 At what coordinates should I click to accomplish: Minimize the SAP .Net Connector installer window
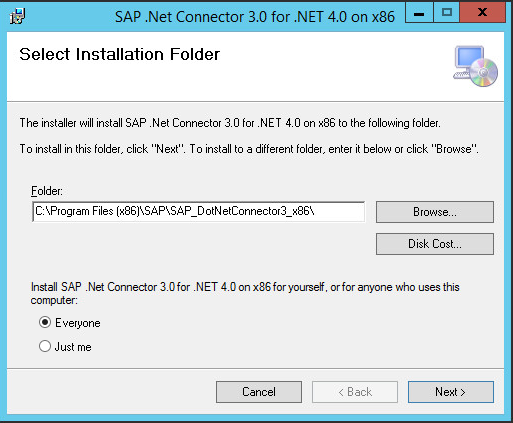pyautogui.click(x=419, y=13)
